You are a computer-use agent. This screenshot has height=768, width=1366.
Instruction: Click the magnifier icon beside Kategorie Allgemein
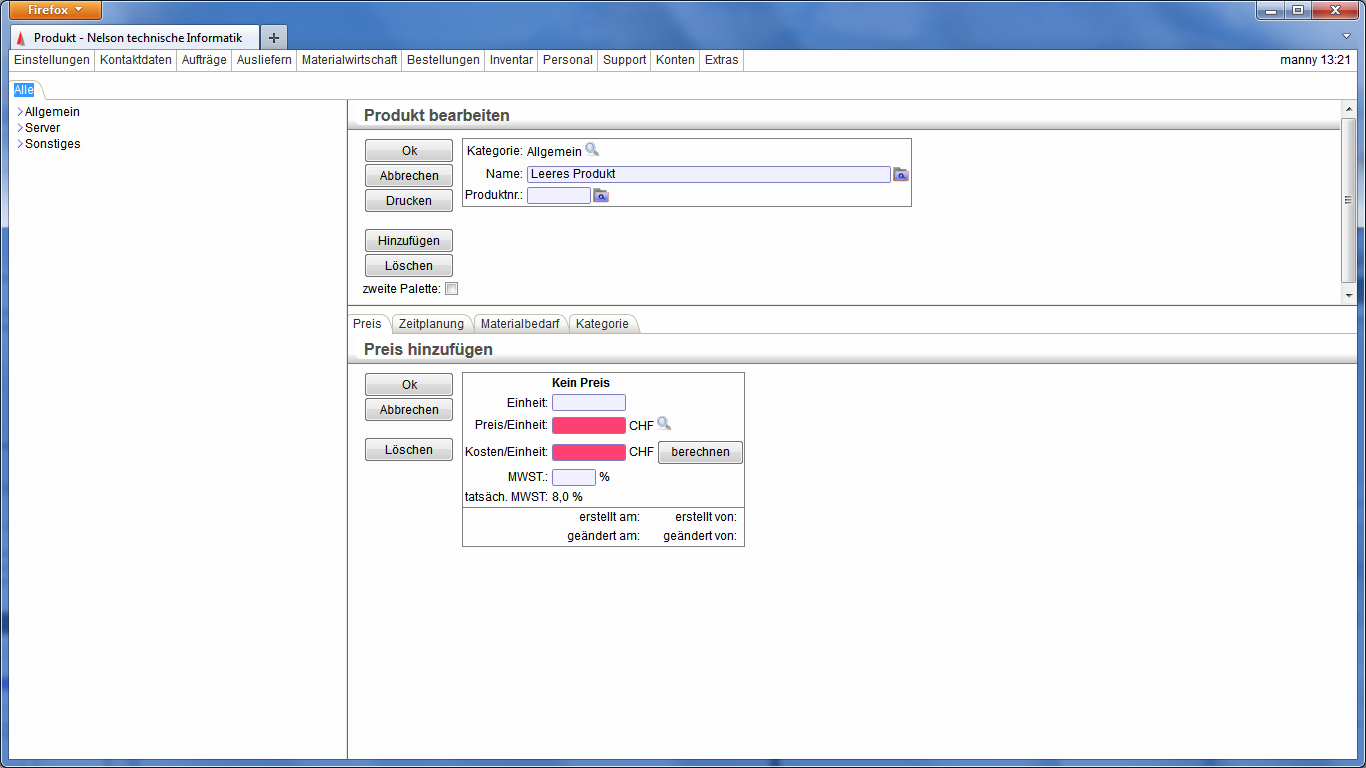(592, 150)
